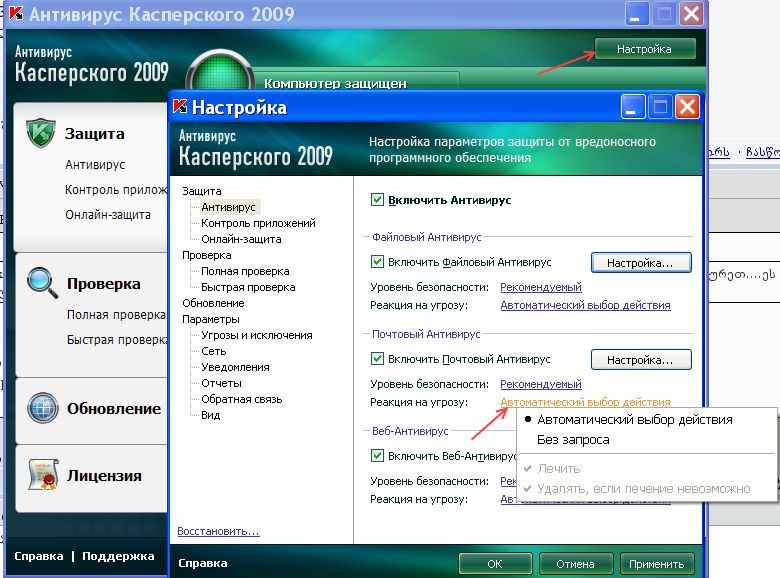The width and height of the screenshot is (780, 578).
Task: Click Удалять, если лечение невозможно option
Action: click(644, 489)
